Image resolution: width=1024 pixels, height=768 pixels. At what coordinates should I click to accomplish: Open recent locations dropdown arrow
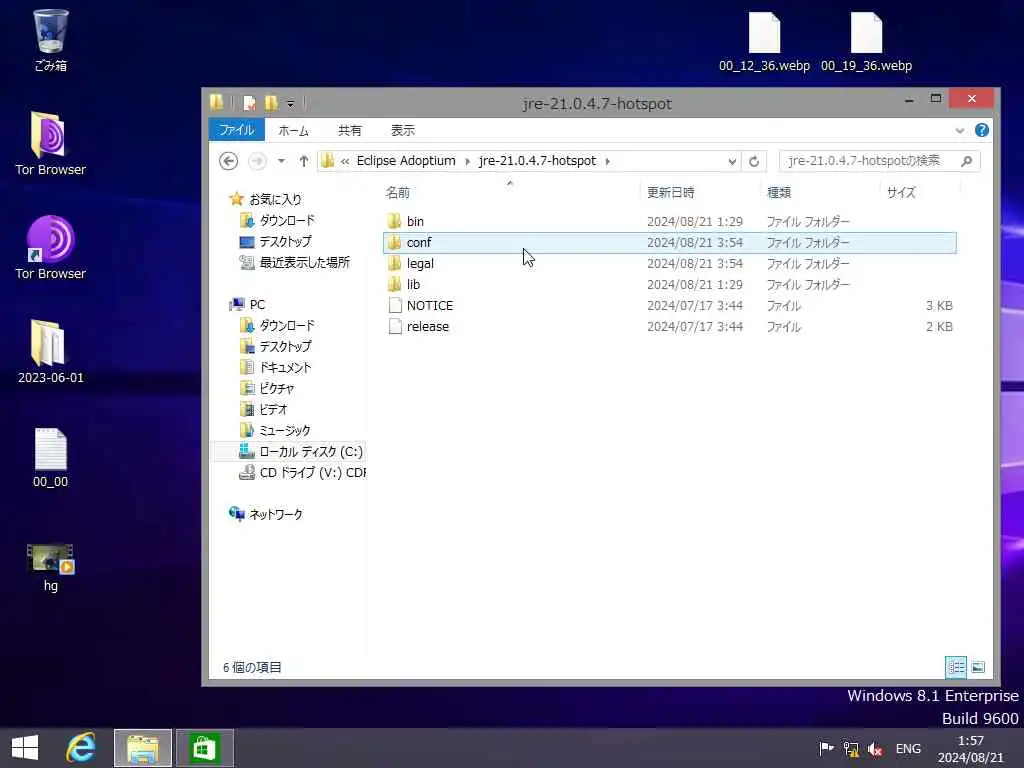tap(281, 161)
